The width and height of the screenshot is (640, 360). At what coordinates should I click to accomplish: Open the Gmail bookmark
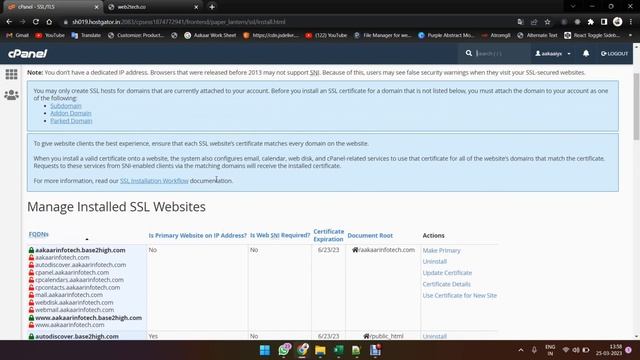[18, 36]
